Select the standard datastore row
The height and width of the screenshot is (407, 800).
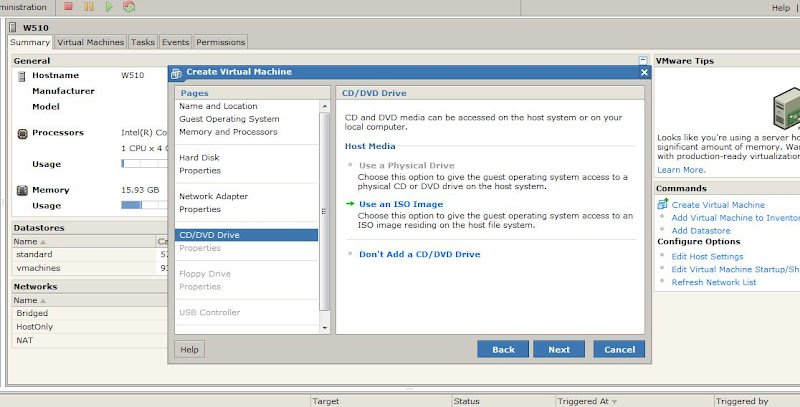[90, 254]
